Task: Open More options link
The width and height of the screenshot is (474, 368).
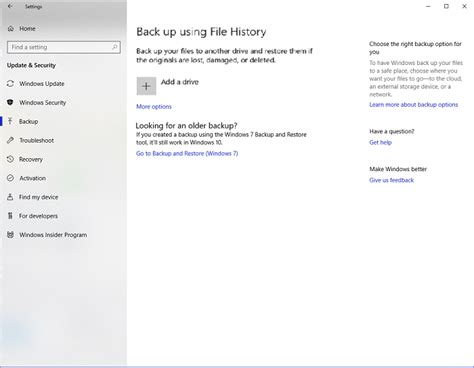Action: coord(154,107)
